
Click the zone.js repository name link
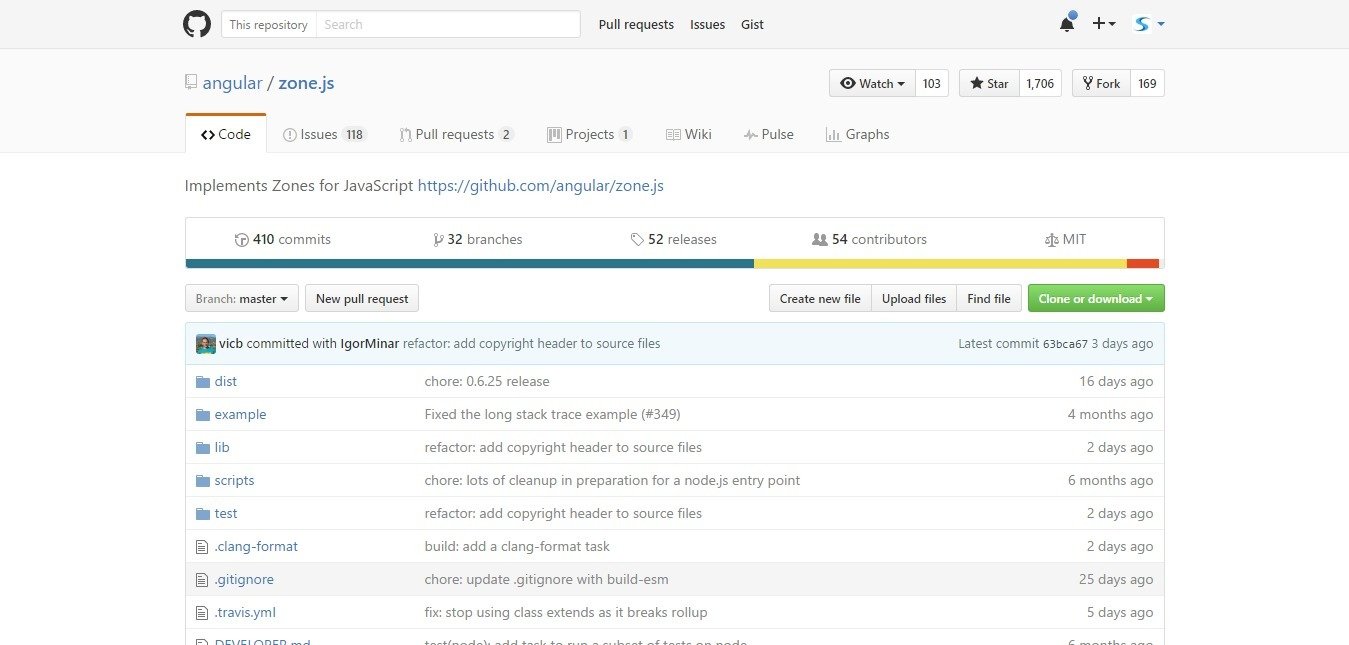coord(306,83)
